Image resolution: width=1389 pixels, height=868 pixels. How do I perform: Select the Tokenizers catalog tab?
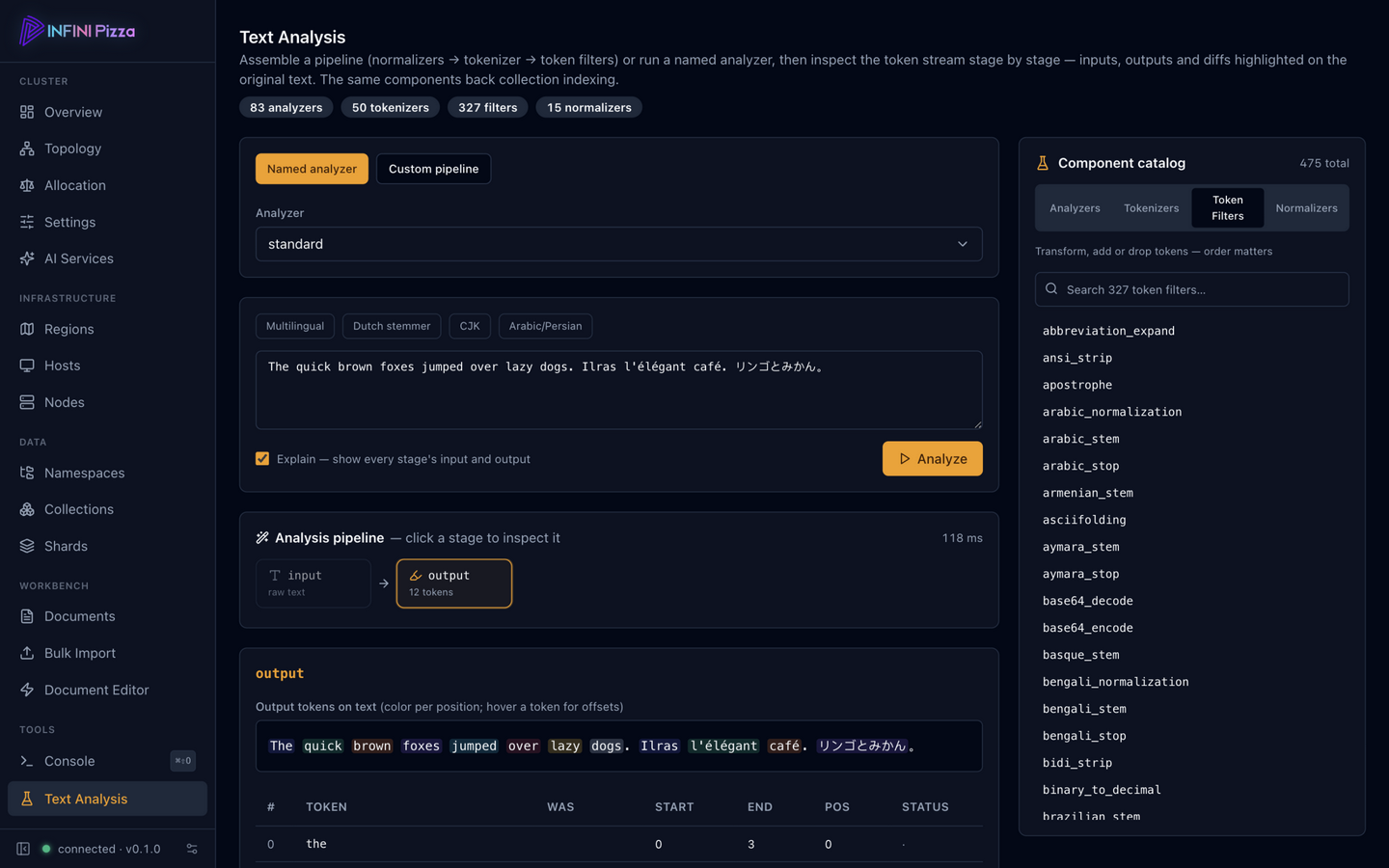click(1151, 208)
